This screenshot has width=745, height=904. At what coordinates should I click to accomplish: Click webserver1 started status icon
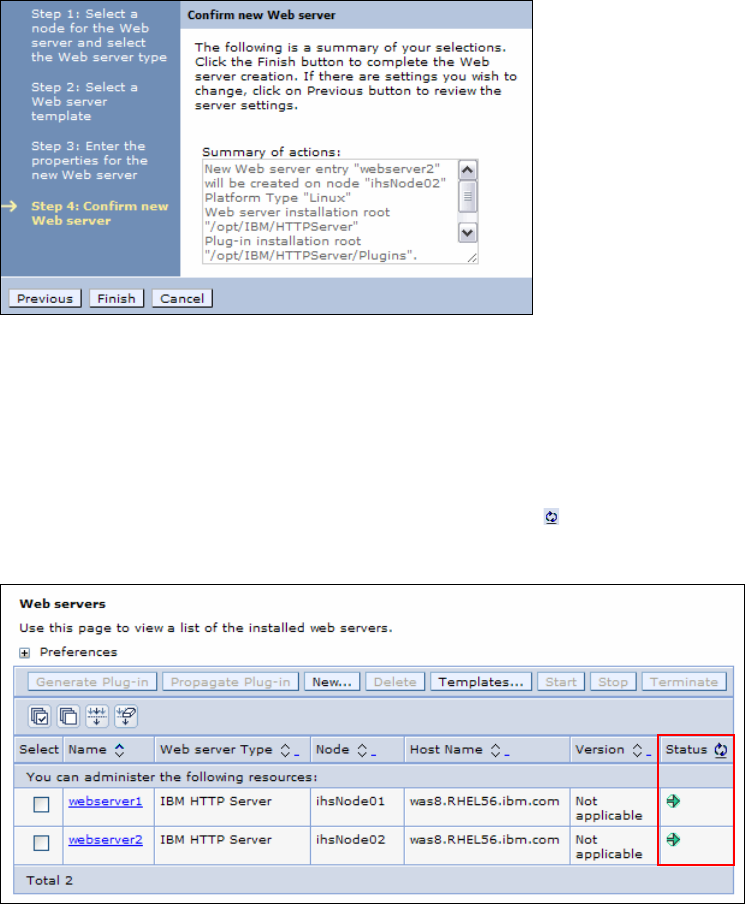click(x=673, y=801)
